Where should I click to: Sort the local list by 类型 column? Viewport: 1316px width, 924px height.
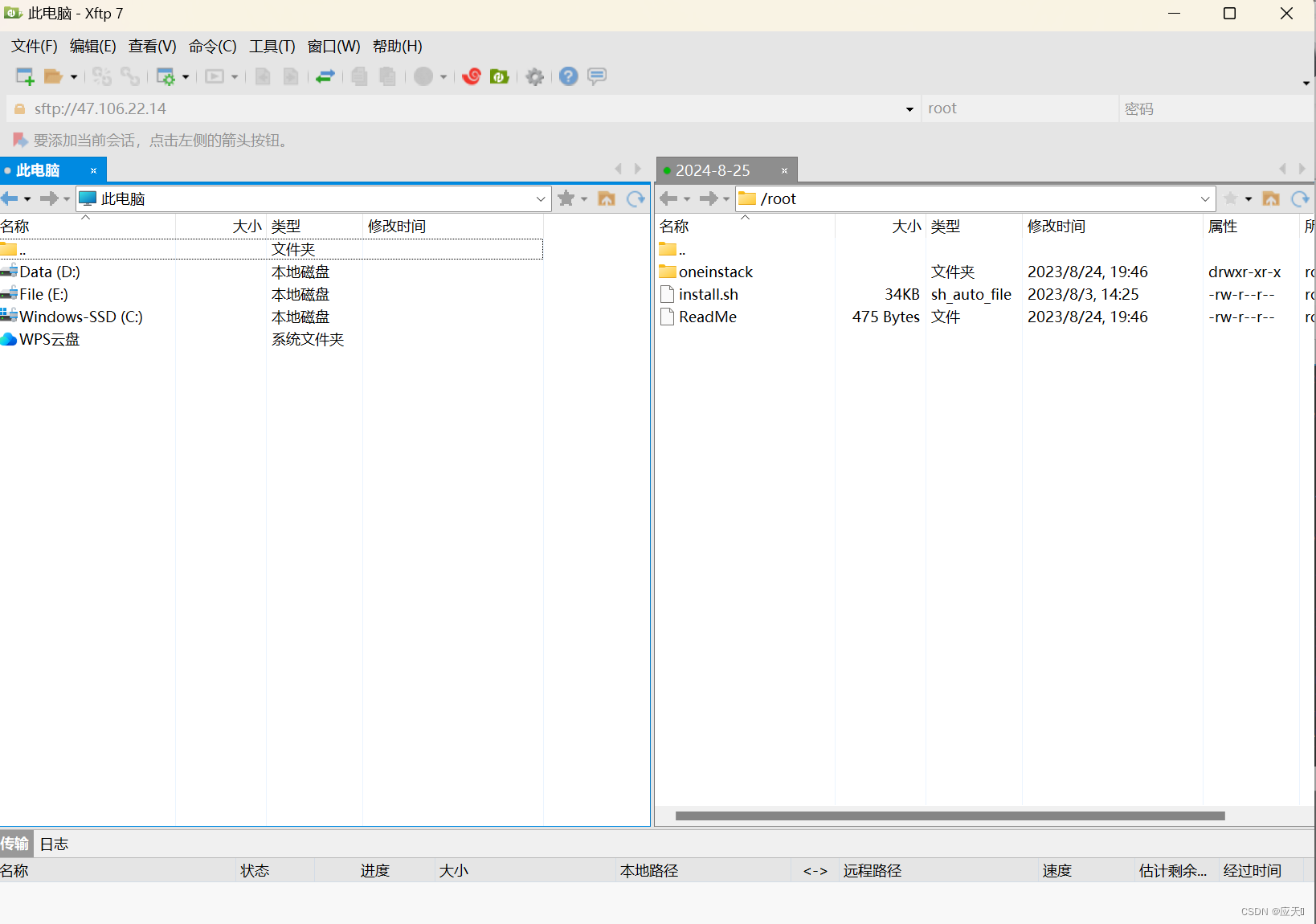[x=314, y=227]
